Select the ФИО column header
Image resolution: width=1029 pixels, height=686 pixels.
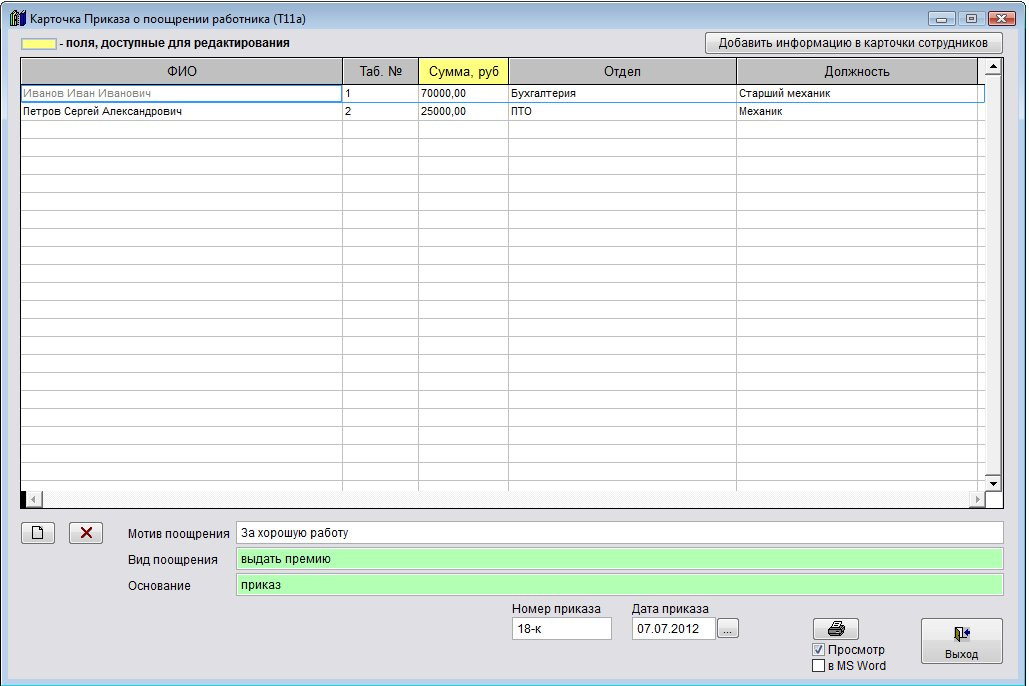click(181, 71)
